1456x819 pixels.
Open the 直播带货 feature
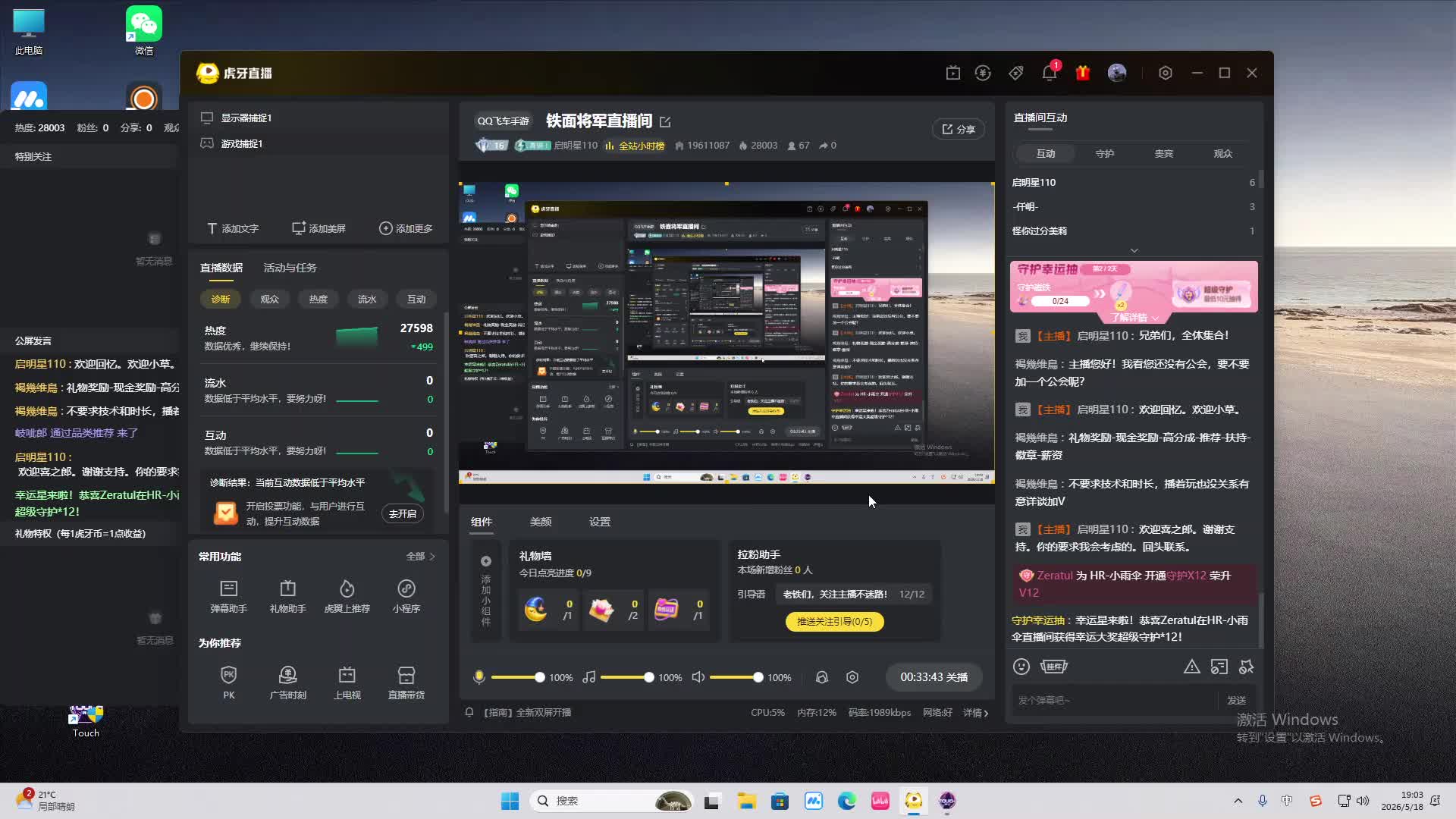point(406,682)
